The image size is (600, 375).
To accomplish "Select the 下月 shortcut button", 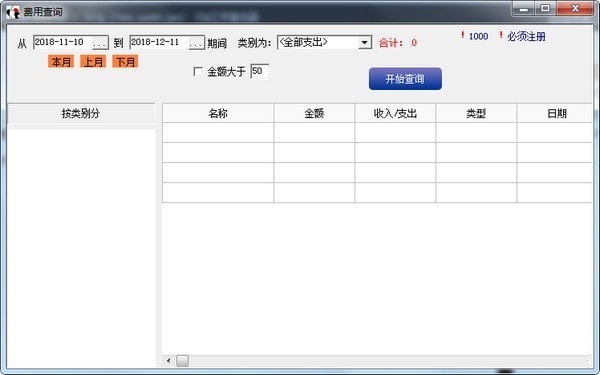I will (x=125, y=62).
